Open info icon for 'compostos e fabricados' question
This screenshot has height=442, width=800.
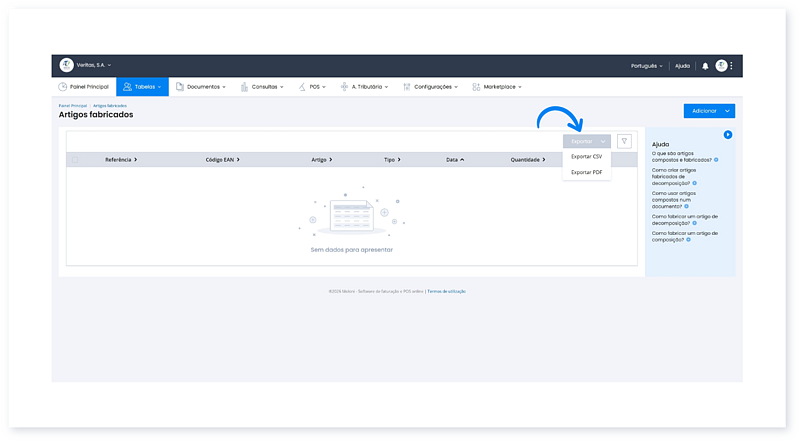tap(716, 160)
